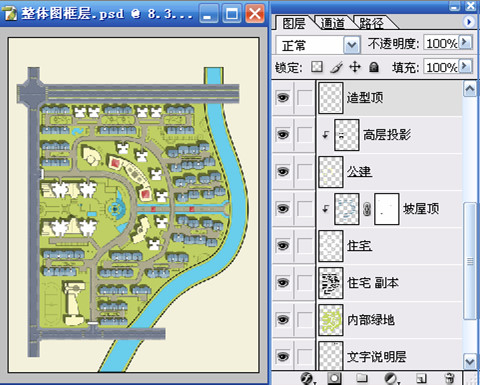Click the lock transparent pixels icon
The width and height of the screenshot is (480, 385).
click(317, 67)
